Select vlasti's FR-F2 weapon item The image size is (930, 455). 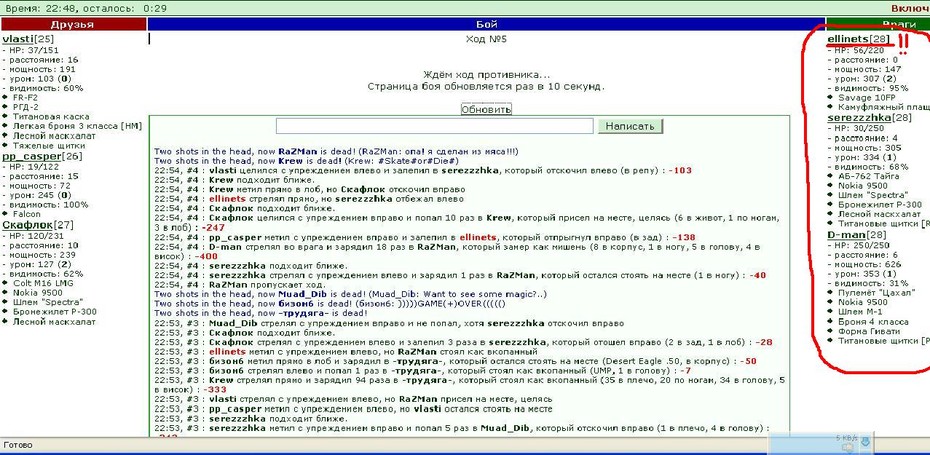[24, 98]
